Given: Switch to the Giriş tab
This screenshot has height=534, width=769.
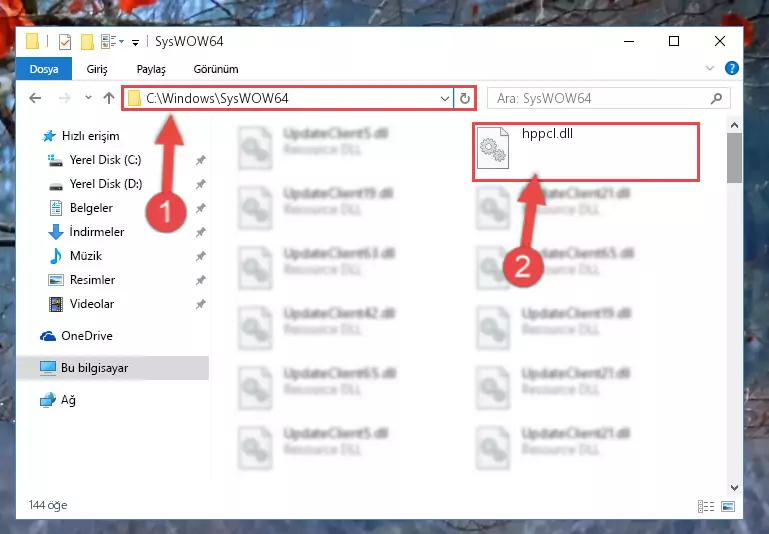Looking at the screenshot, I should point(97,69).
